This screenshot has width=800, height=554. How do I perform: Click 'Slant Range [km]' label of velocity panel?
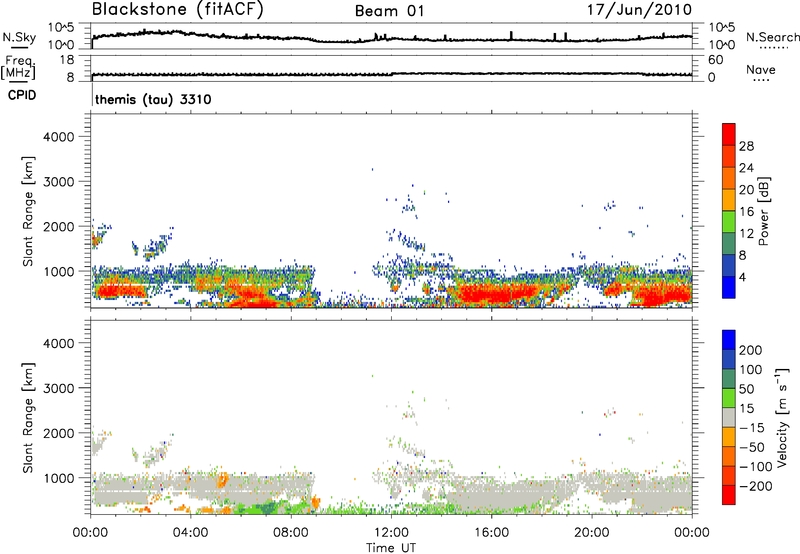click(x=28, y=418)
